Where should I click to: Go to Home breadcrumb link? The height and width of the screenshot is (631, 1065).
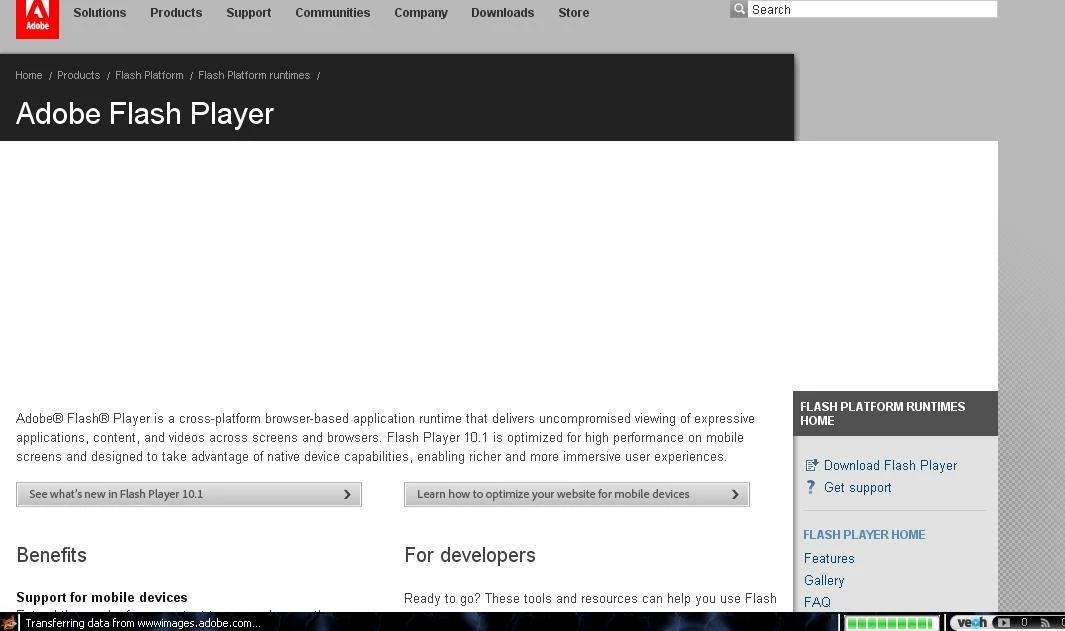coord(29,75)
